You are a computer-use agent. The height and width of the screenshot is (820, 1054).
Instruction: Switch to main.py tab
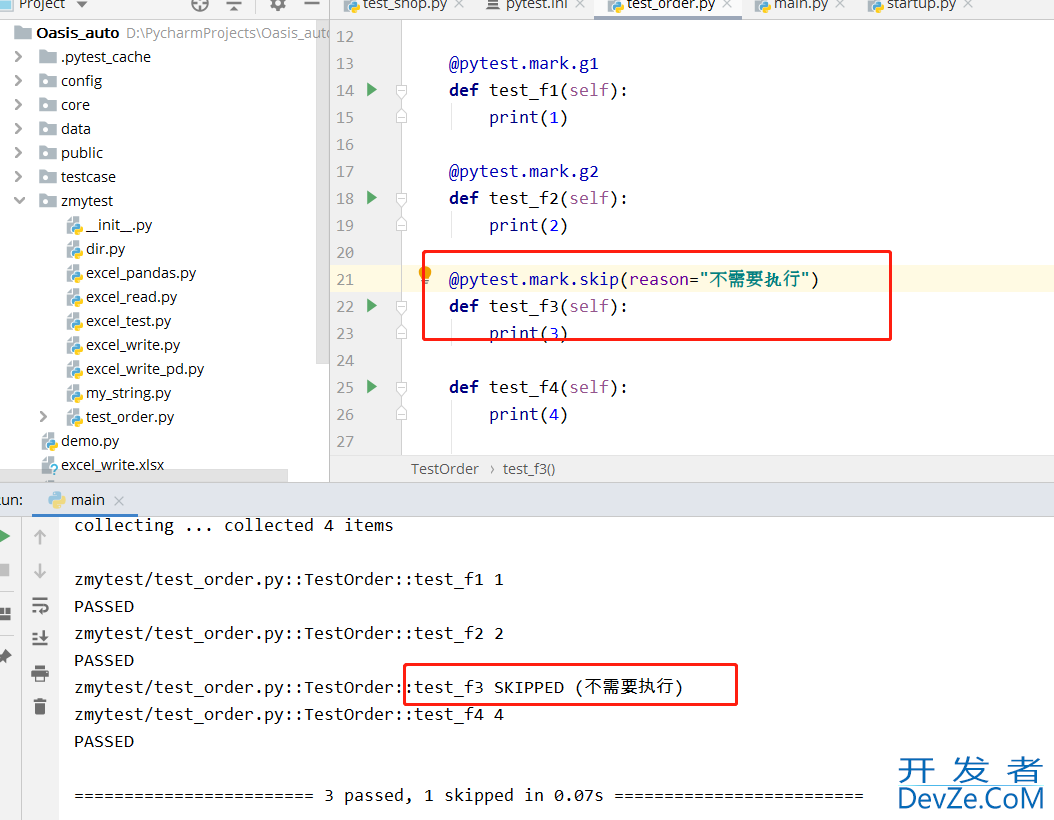[791, 5]
